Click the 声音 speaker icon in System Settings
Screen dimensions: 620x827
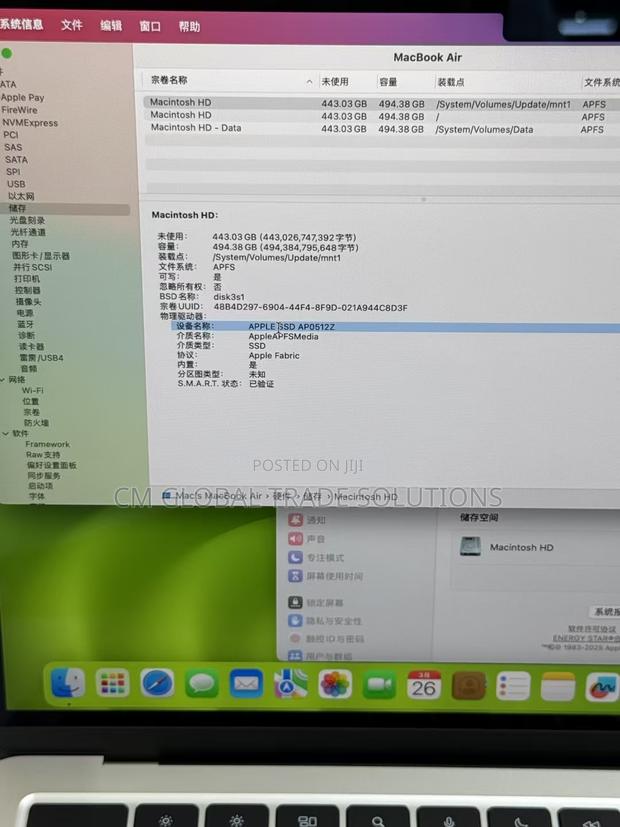click(x=295, y=538)
